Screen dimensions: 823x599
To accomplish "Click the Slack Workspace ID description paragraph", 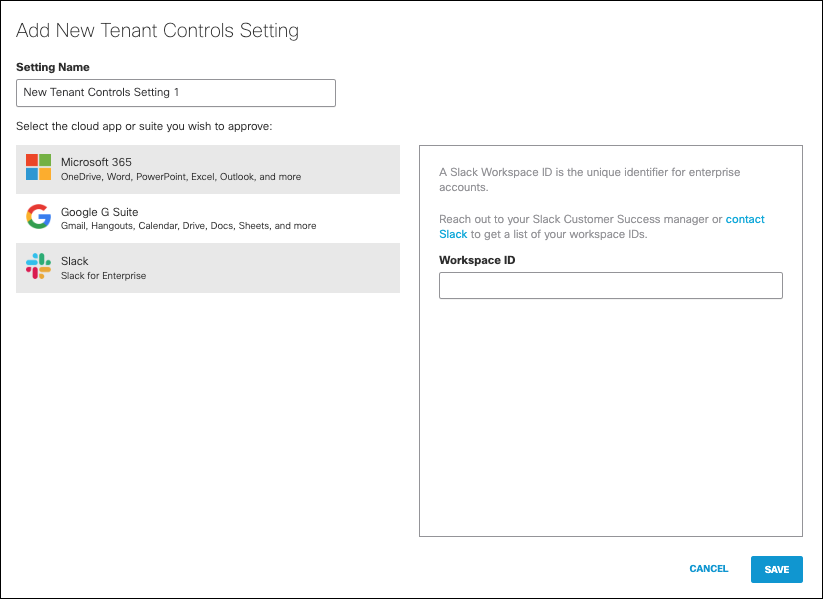I will click(589, 180).
